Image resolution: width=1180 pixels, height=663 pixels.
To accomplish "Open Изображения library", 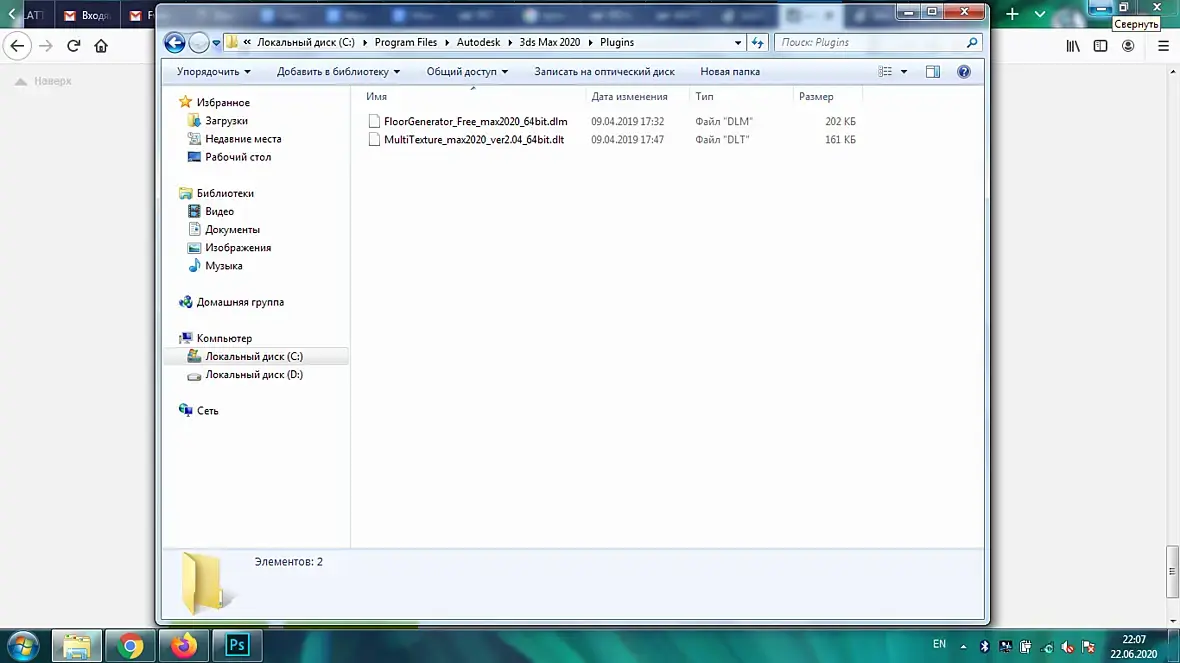I will (x=238, y=248).
